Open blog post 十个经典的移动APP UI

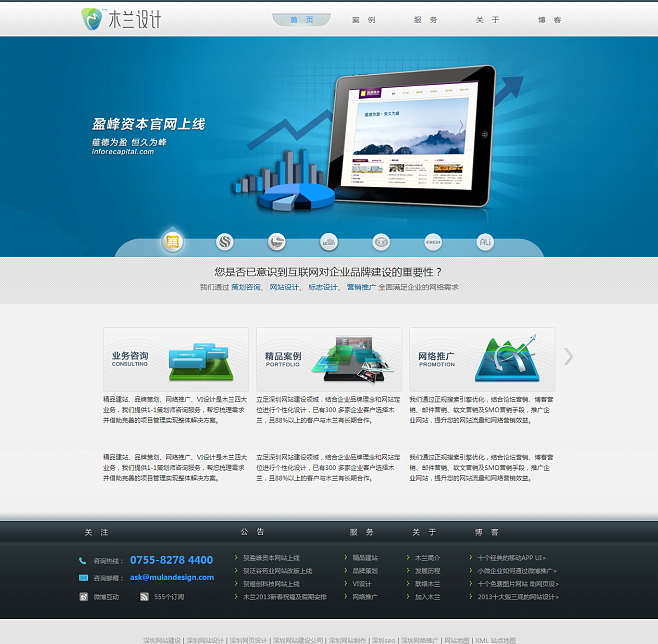click(x=512, y=558)
